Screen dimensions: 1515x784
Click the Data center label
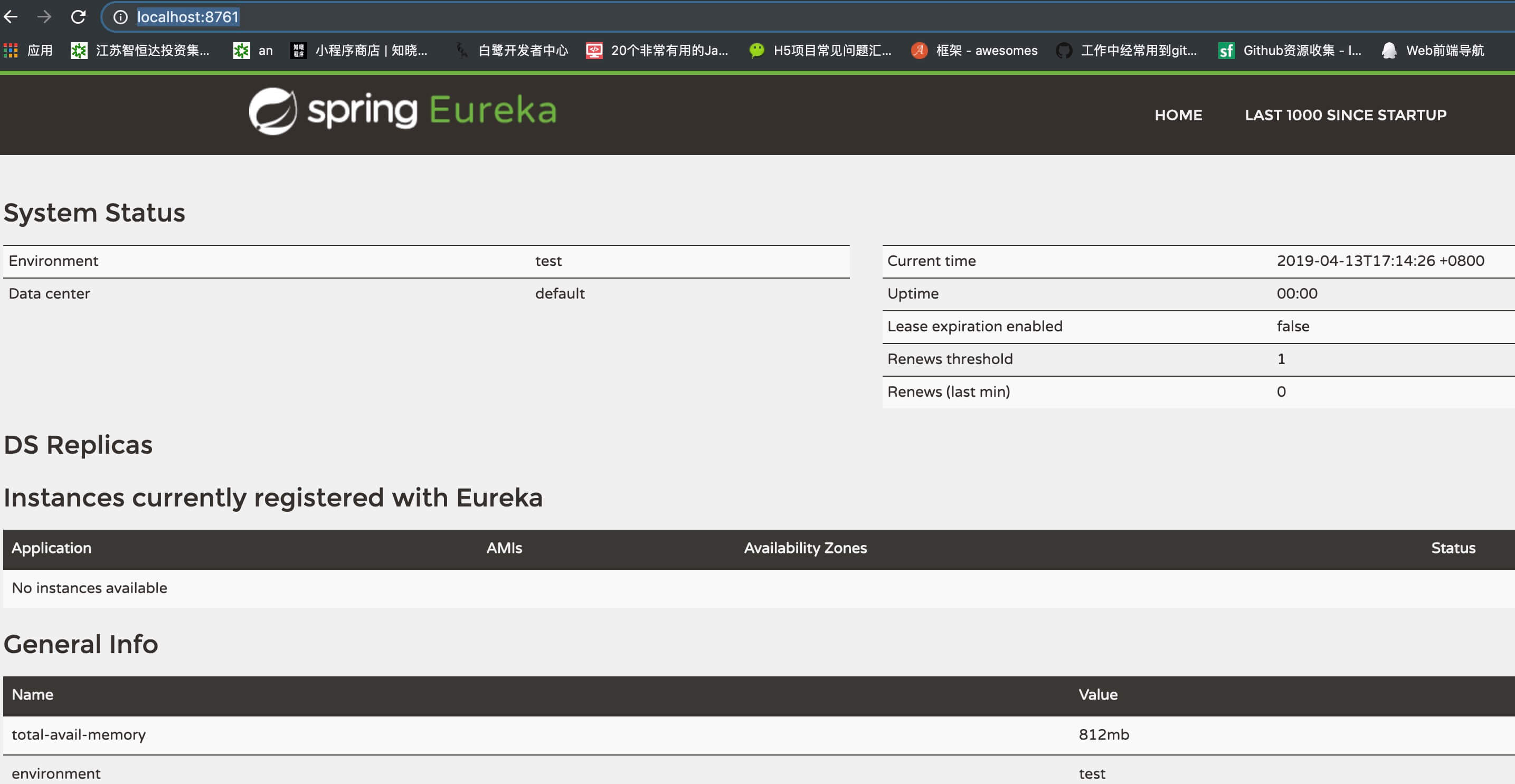coord(50,294)
